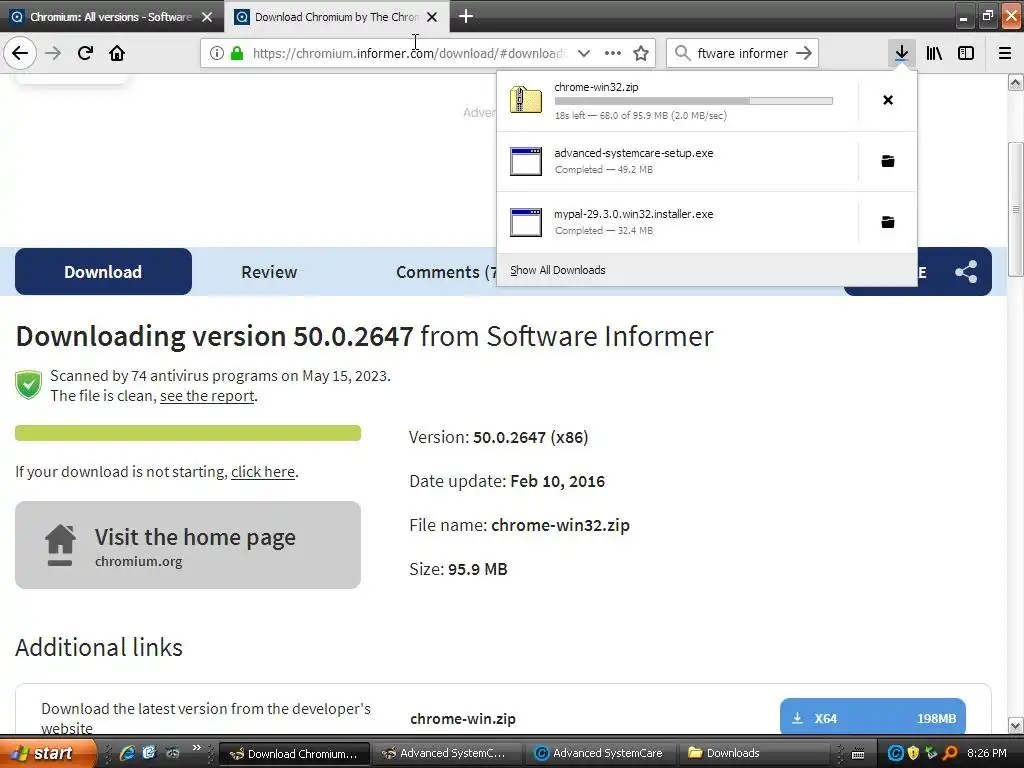Viewport: 1024px width, 768px height.
Task: Show sidebars toolbar icon
Action: (x=966, y=53)
